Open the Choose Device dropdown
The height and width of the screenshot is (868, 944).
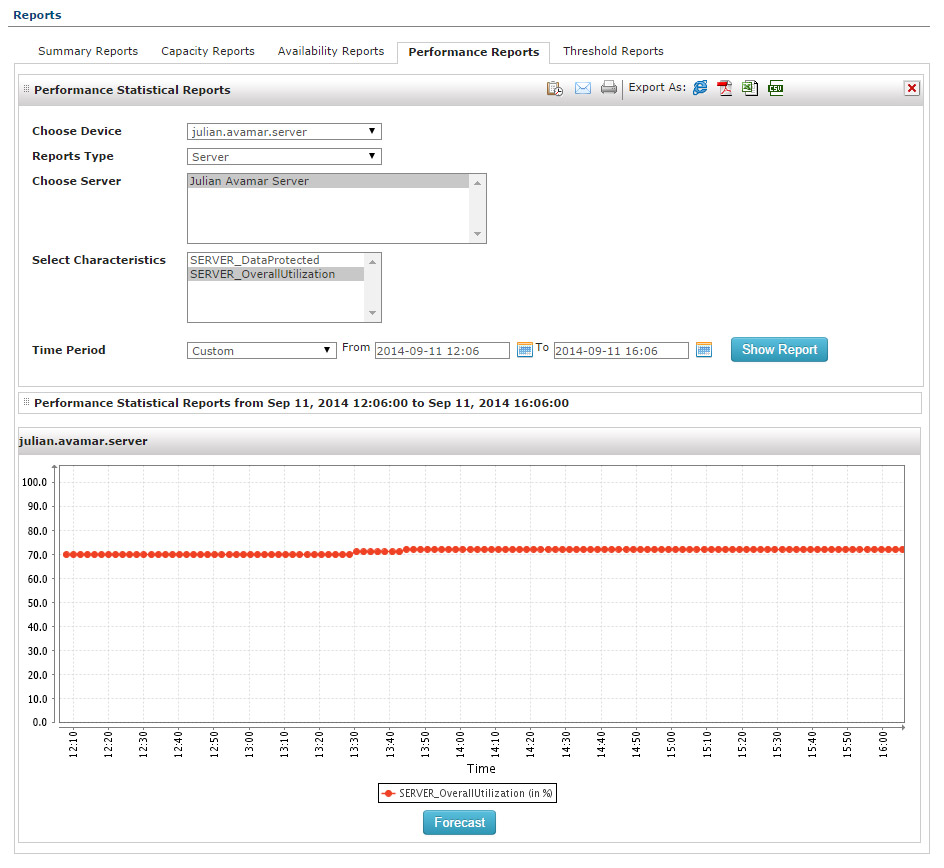[x=284, y=131]
